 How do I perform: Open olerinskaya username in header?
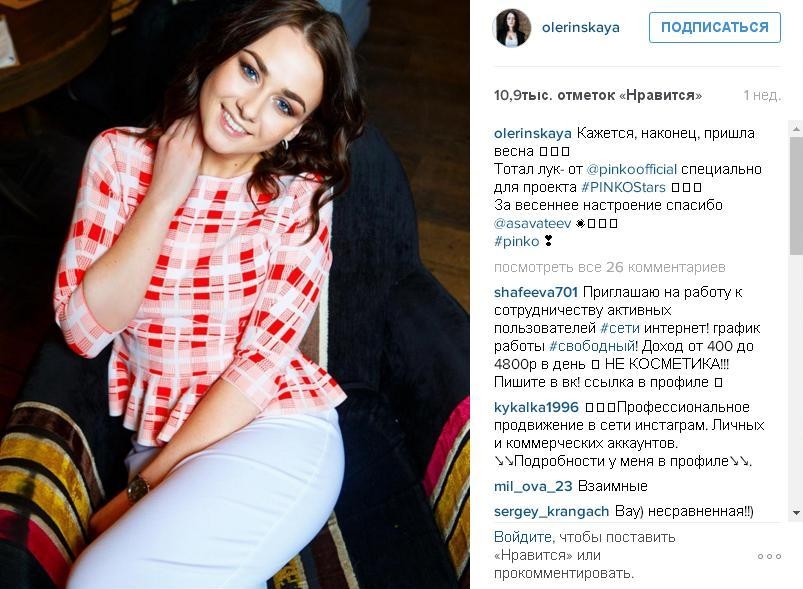[581, 28]
